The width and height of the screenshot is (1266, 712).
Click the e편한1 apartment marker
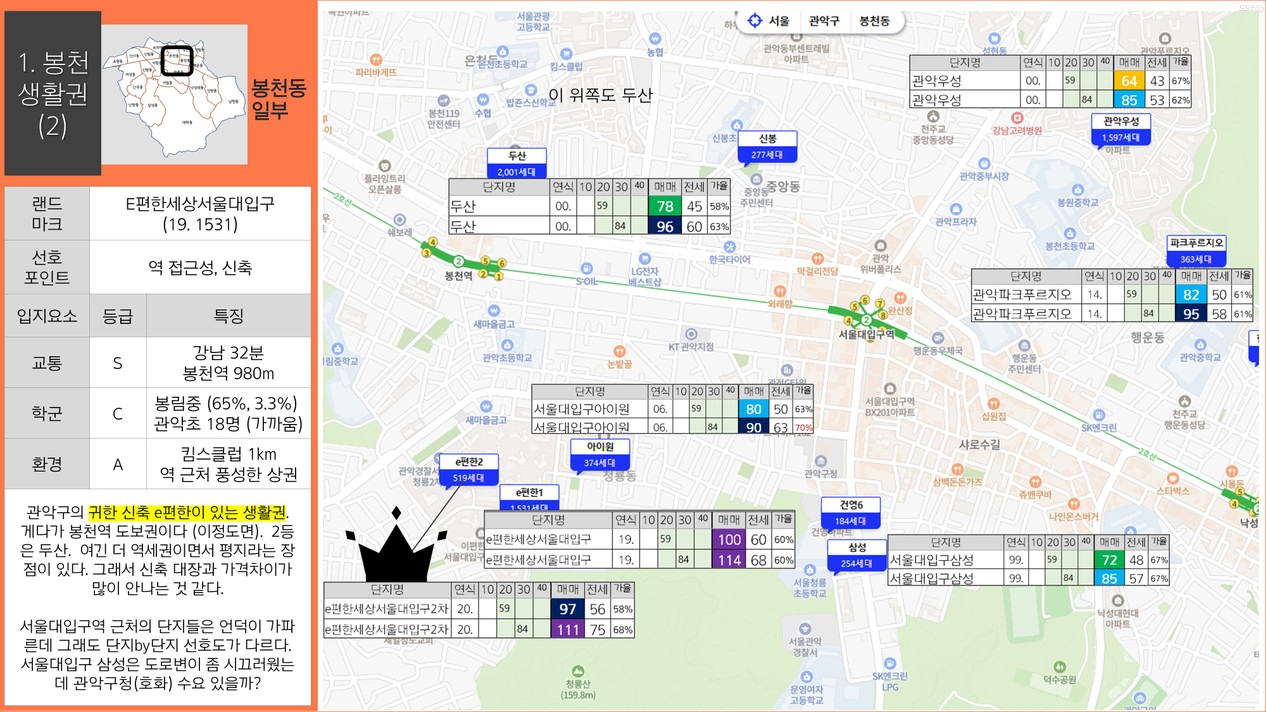click(529, 497)
